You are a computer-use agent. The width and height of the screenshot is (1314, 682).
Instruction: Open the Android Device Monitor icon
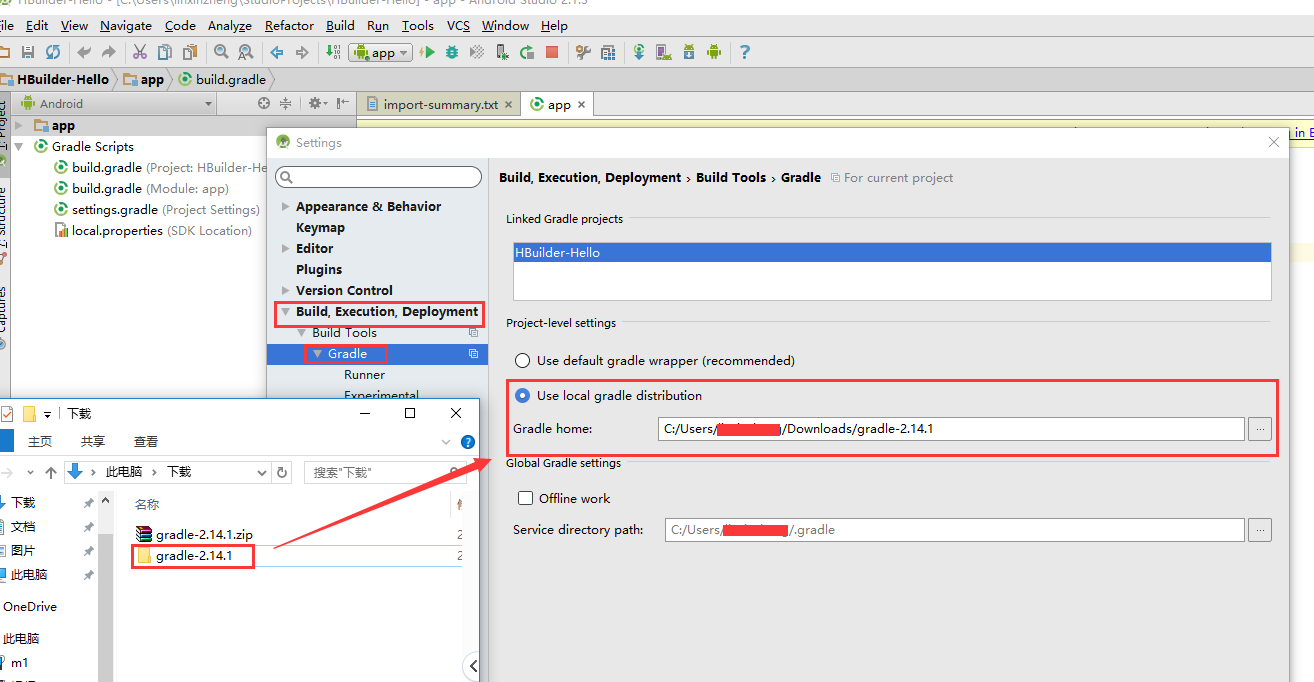click(x=713, y=53)
